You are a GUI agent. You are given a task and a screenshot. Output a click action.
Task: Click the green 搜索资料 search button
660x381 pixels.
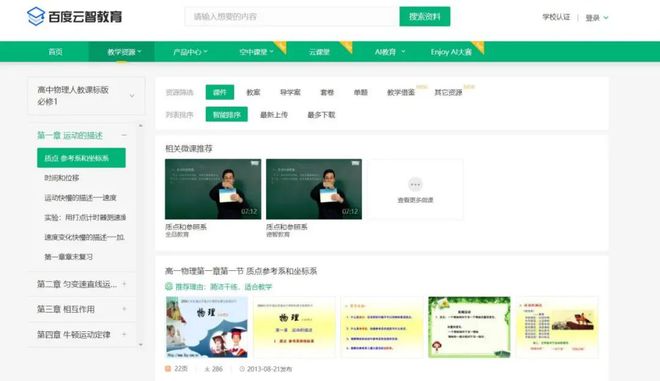click(425, 16)
